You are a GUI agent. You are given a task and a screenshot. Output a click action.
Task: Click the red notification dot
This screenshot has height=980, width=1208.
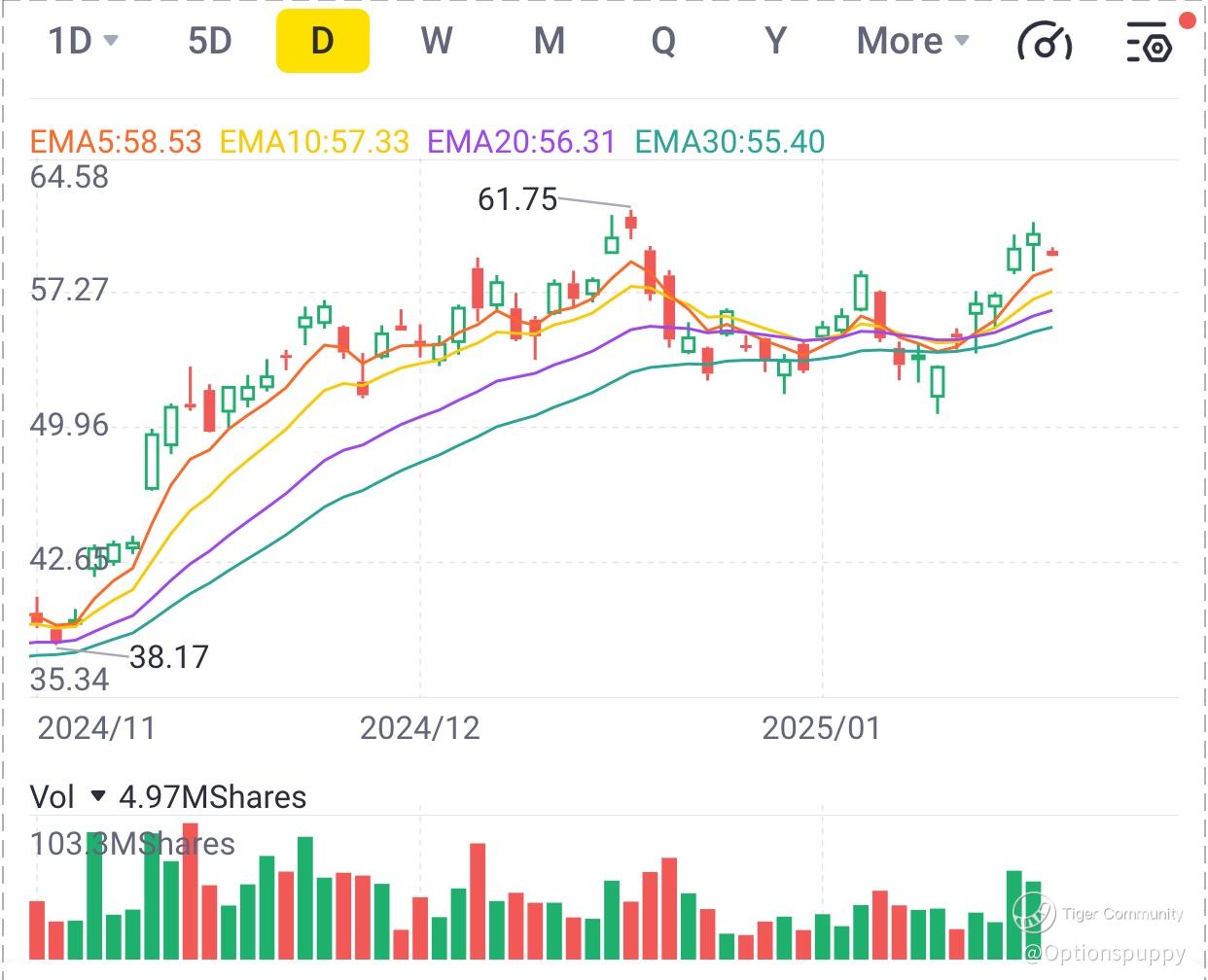1187,20
